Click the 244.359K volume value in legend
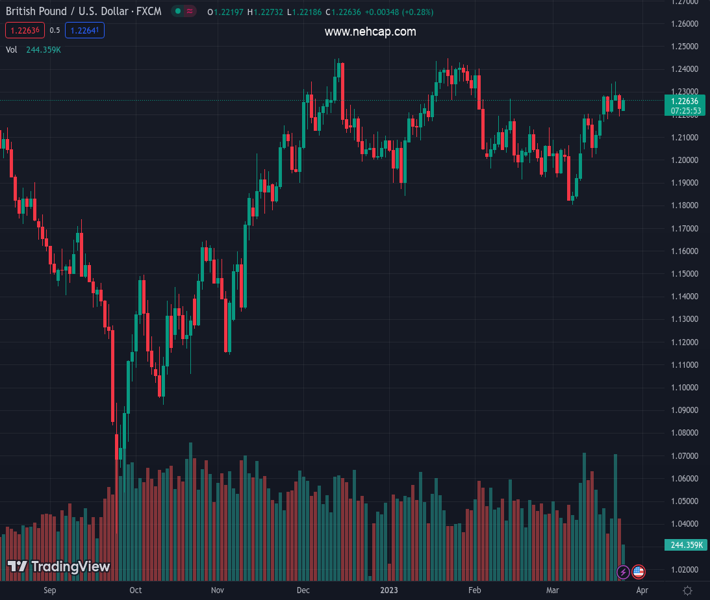 coord(43,49)
